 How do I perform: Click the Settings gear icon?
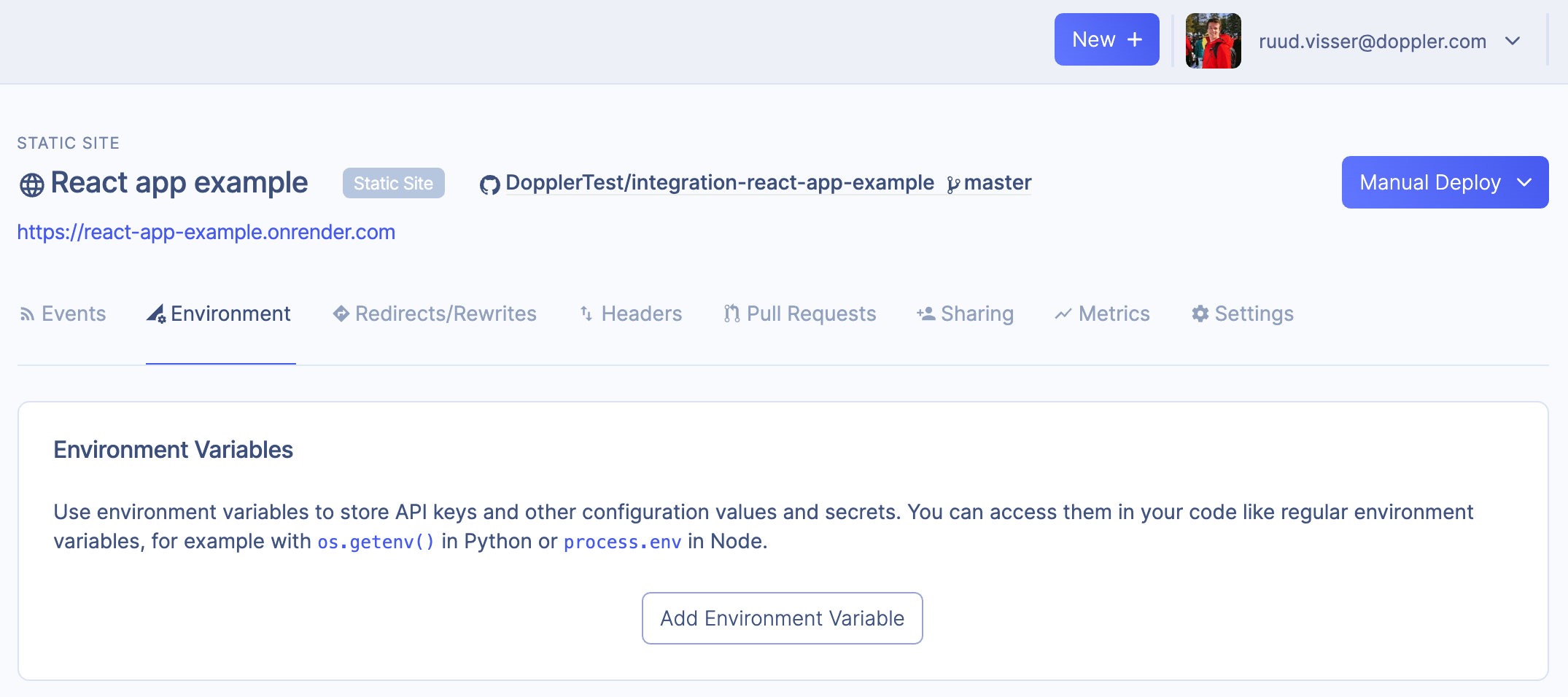(1200, 314)
